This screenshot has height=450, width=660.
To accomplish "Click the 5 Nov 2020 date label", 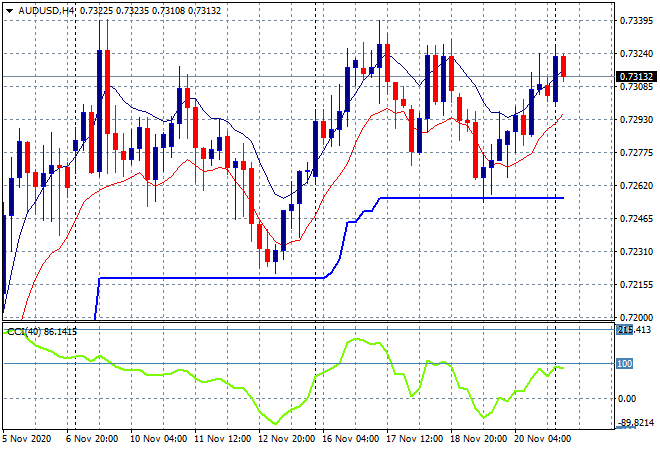I will [x=27, y=439].
